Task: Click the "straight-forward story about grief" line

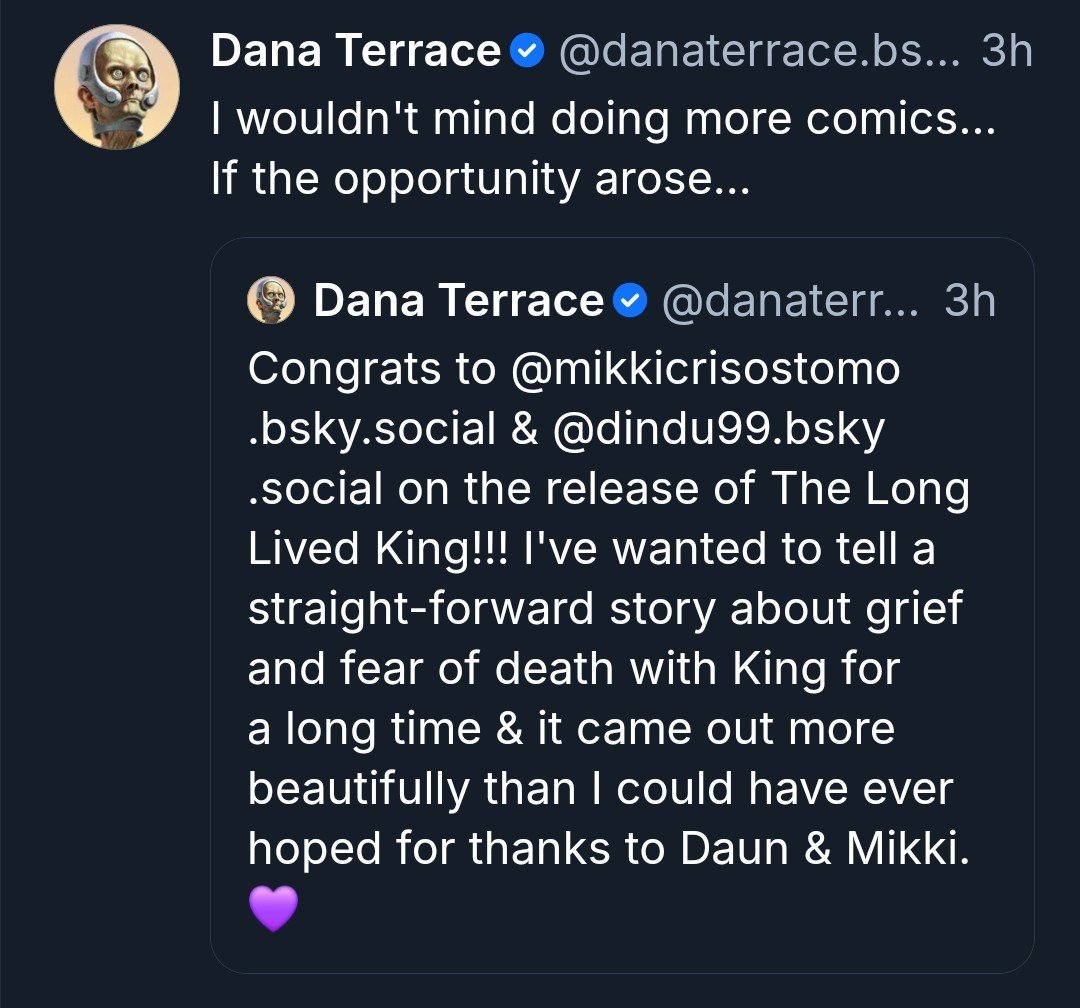Action: (605, 609)
